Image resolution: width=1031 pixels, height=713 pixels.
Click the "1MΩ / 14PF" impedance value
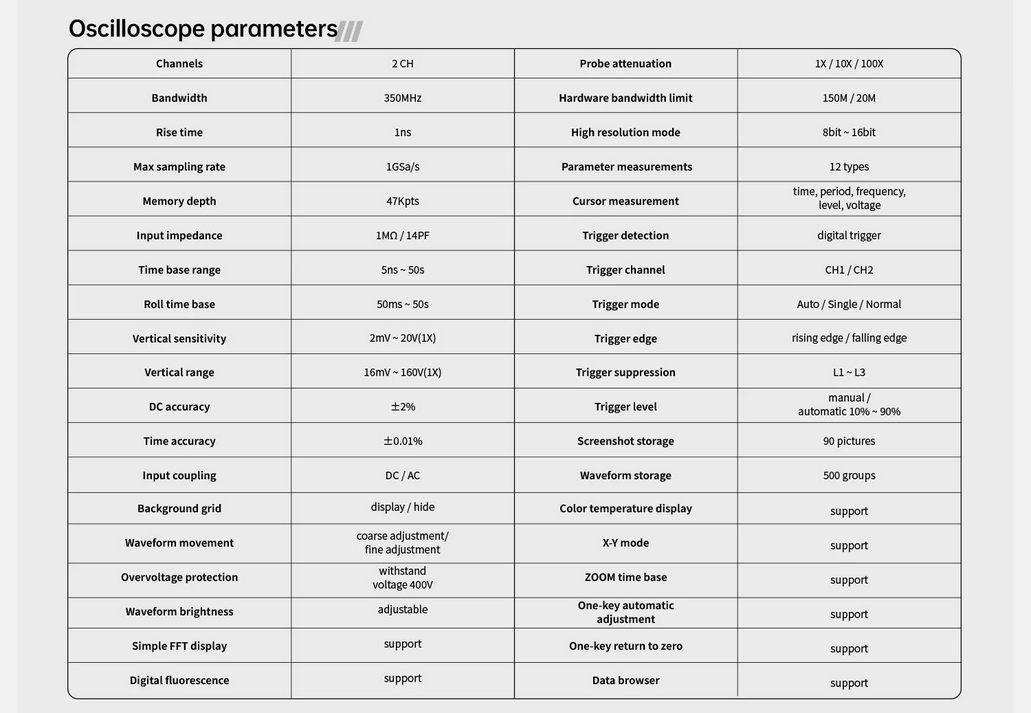point(402,236)
